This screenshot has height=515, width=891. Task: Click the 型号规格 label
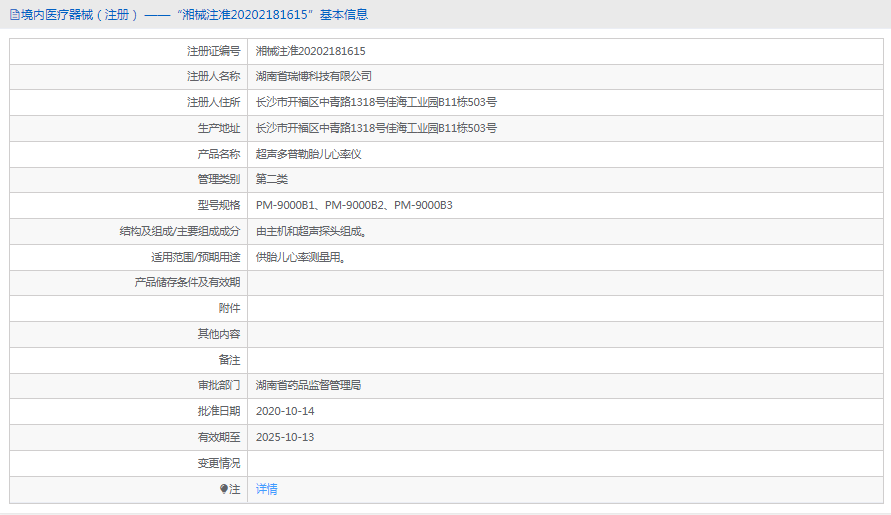219,205
